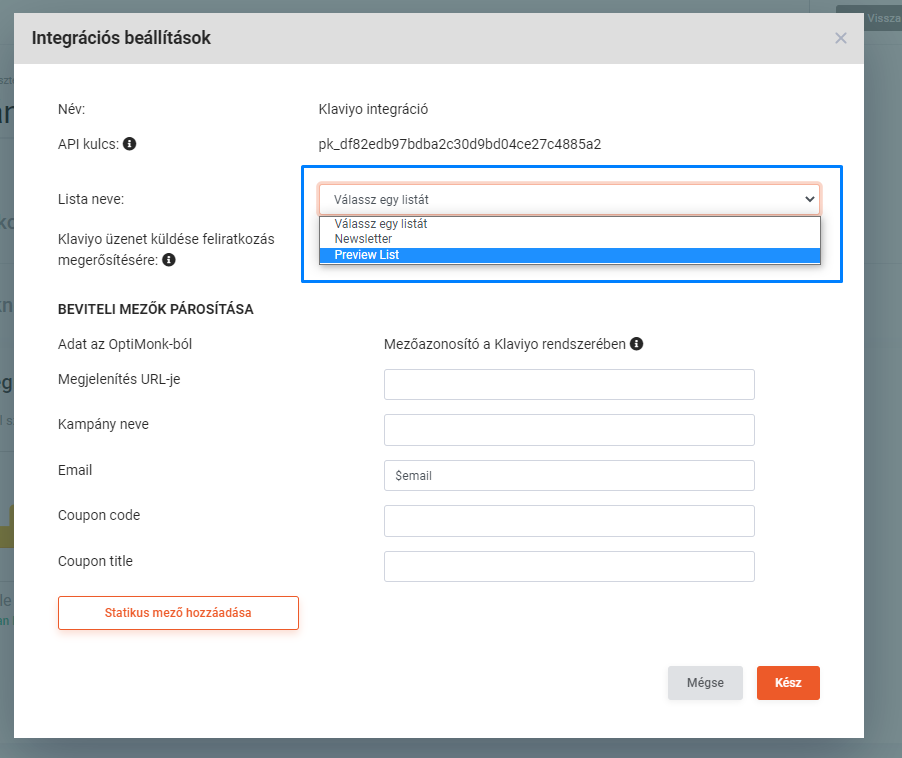Cancel with the Mégse button

(705, 683)
